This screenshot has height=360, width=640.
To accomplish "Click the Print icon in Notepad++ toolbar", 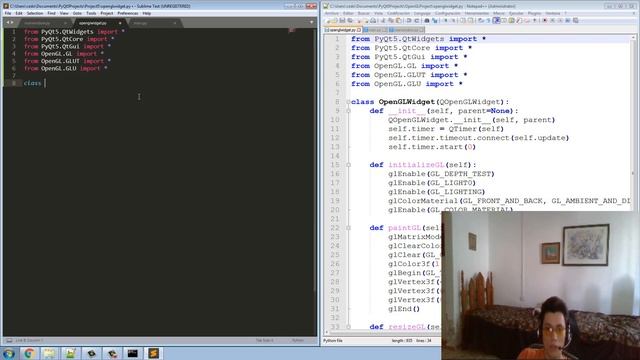I will pyautogui.click(x=373, y=20).
